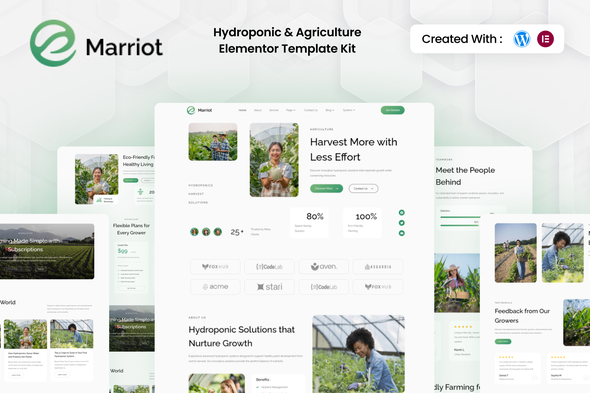Click the greenhouse woman photo in About Us
Viewport: 590px width, 393px height.
[359, 354]
